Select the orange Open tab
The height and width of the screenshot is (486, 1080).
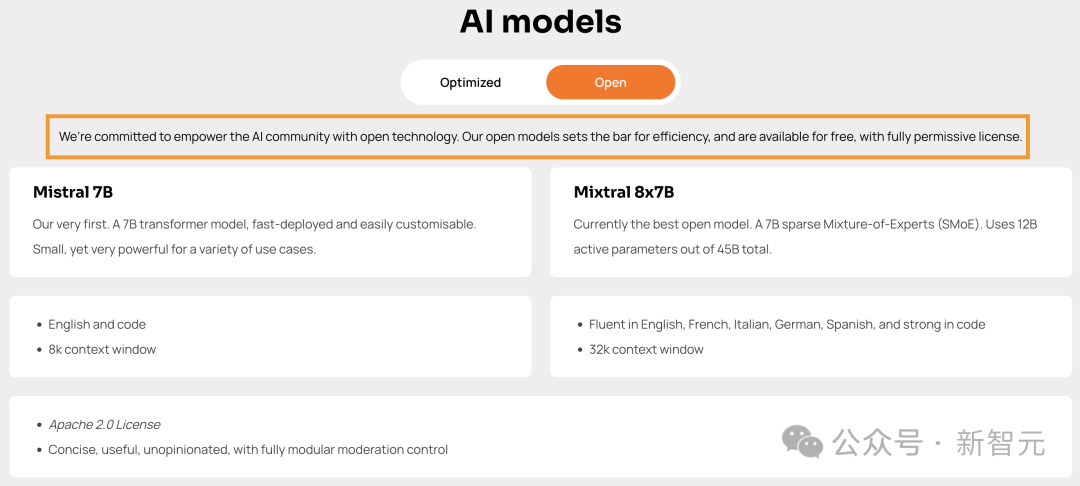[610, 83]
